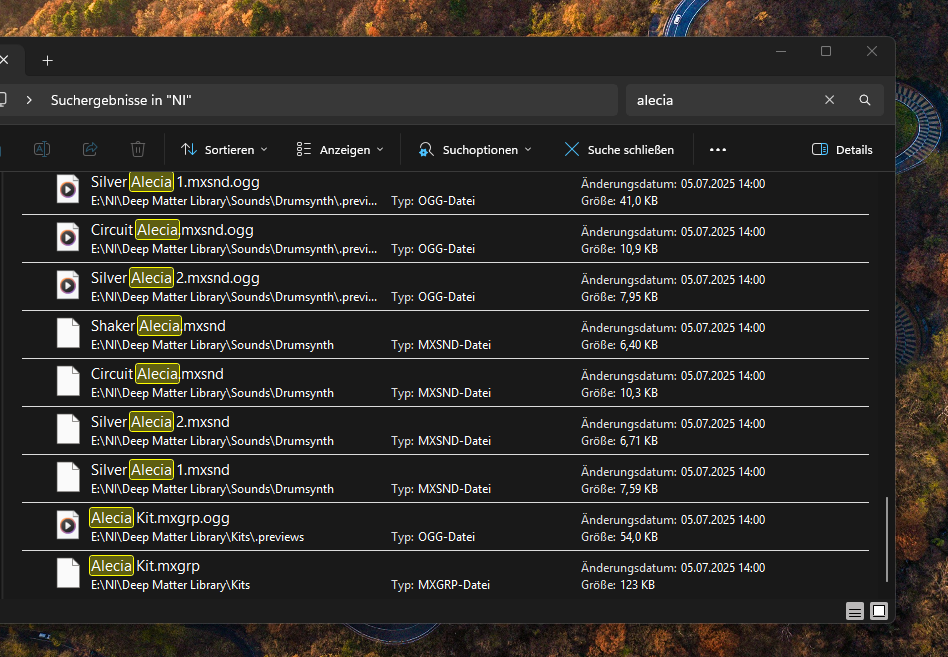Maximize the Explorer window
This screenshot has width=948, height=657.
pyautogui.click(x=826, y=51)
